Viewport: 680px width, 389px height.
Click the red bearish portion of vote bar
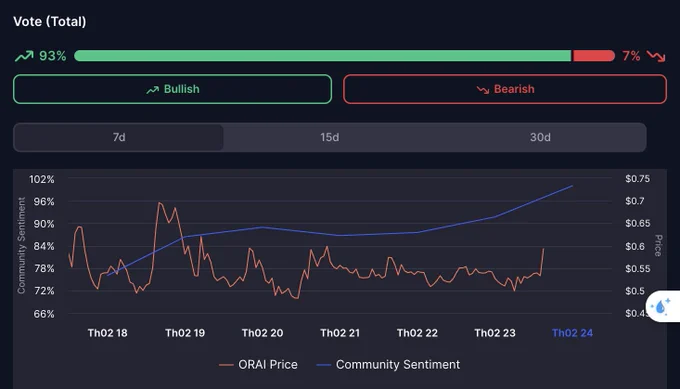pos(594,56)
